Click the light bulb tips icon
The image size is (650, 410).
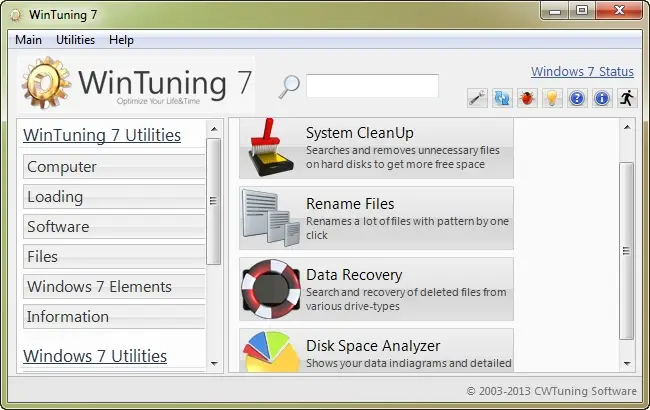[x=552, y=98]
